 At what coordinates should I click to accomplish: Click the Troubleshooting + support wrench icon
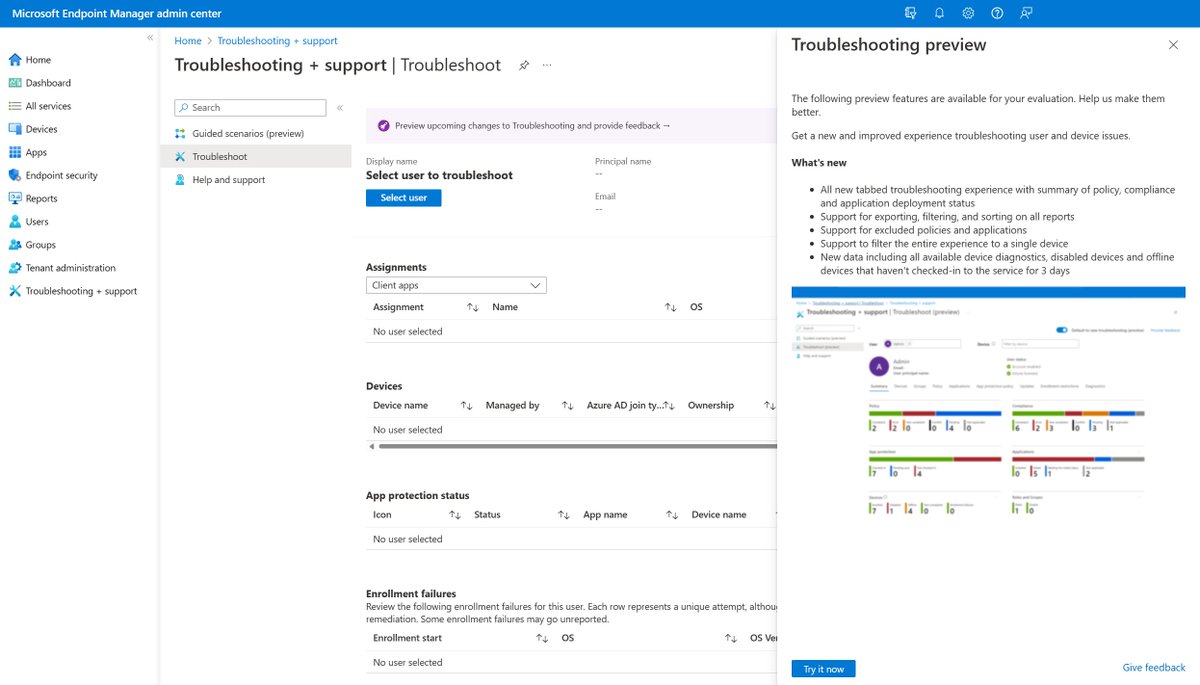pos(15,291)
